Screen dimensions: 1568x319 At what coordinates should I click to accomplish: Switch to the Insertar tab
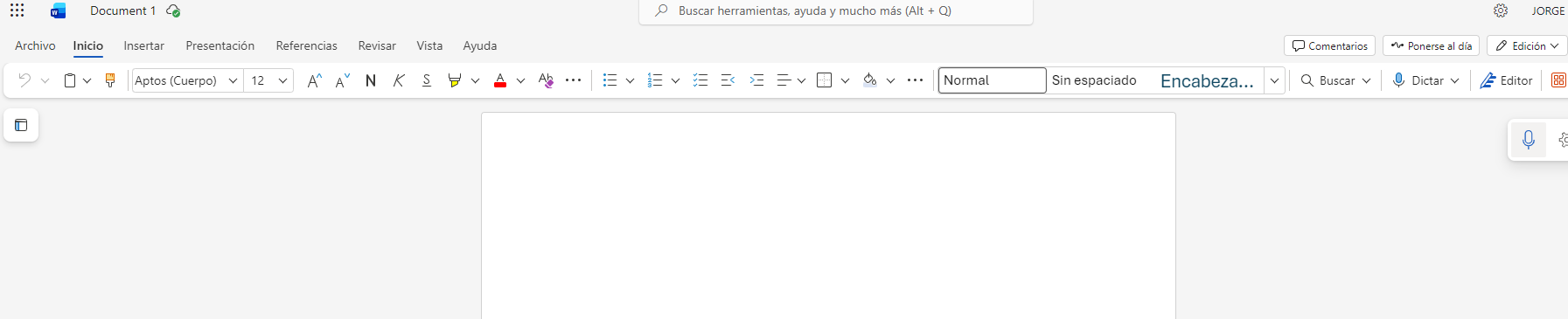(x=144, y=45)
